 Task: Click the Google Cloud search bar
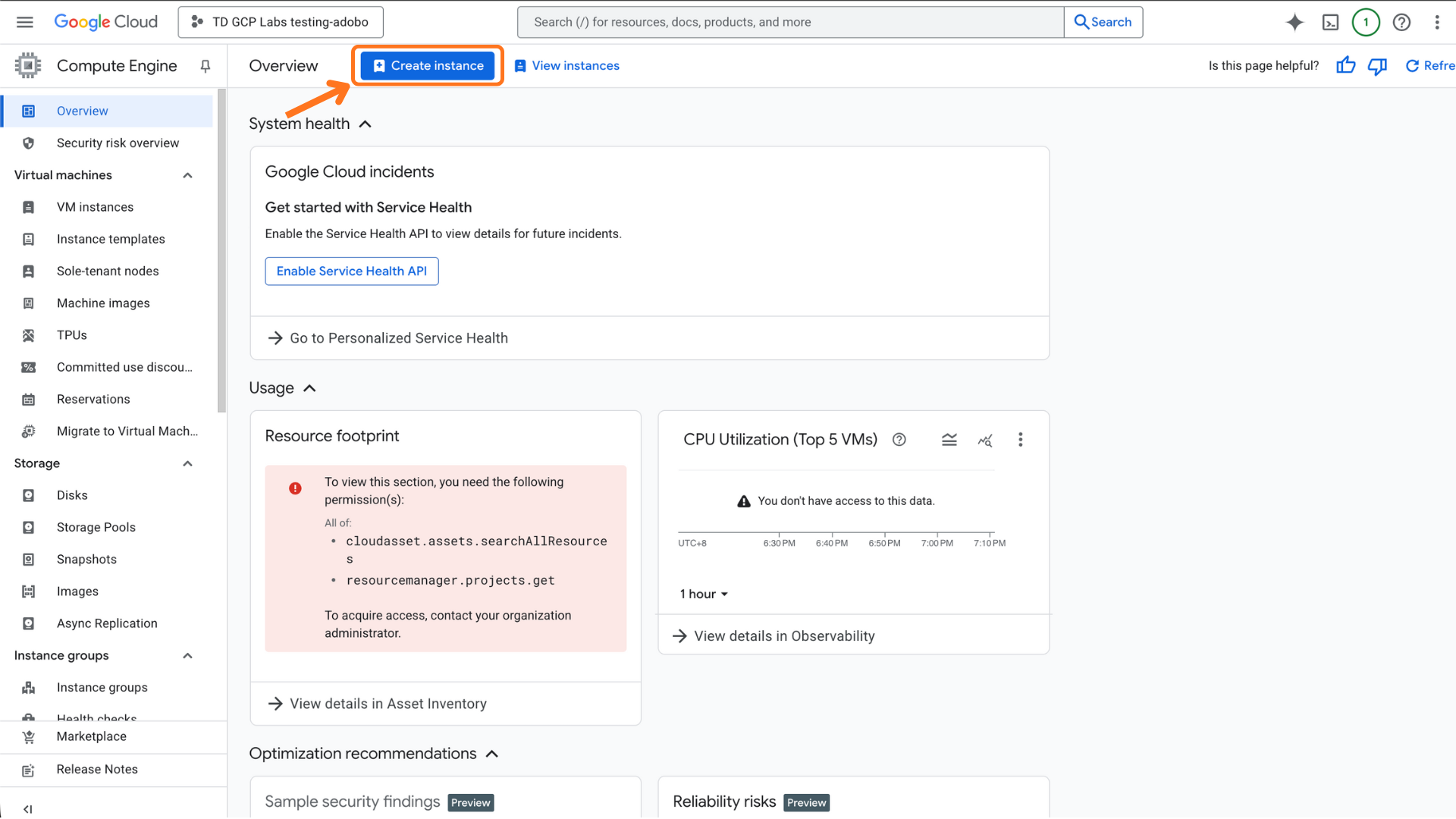(x=790, y=22)
